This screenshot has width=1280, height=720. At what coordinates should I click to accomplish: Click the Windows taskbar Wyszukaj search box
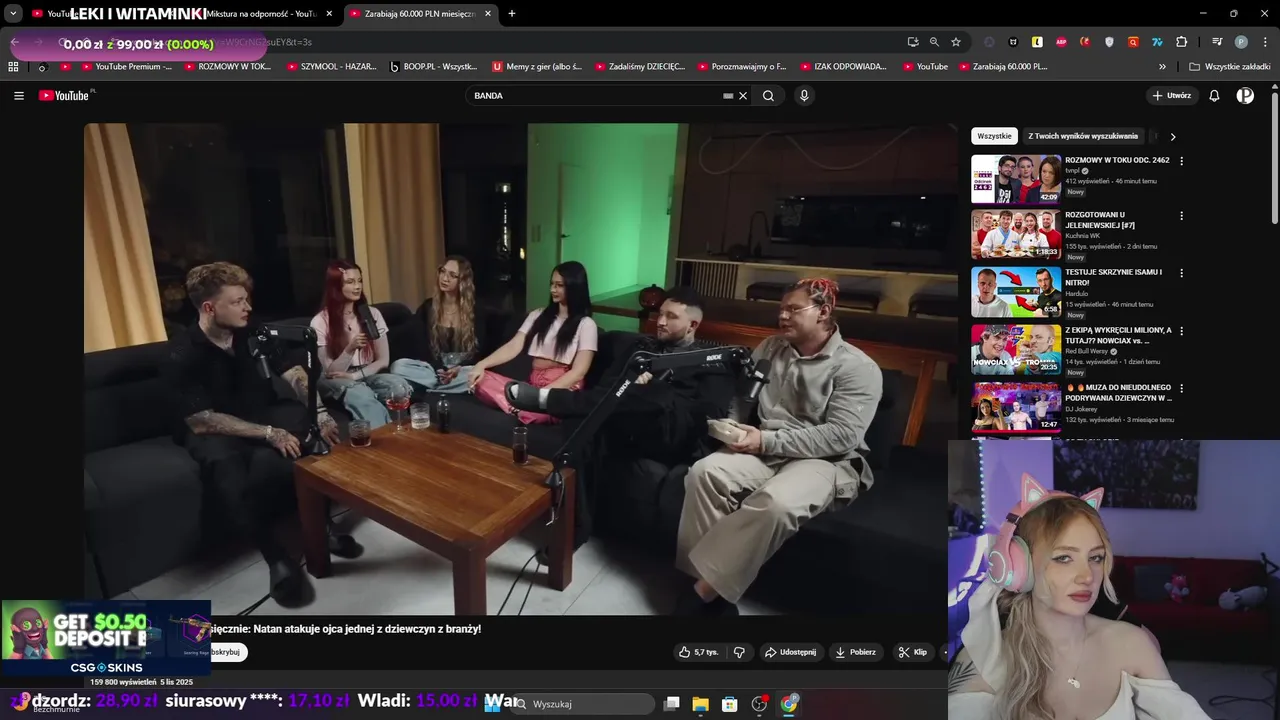tap(583, 704)
